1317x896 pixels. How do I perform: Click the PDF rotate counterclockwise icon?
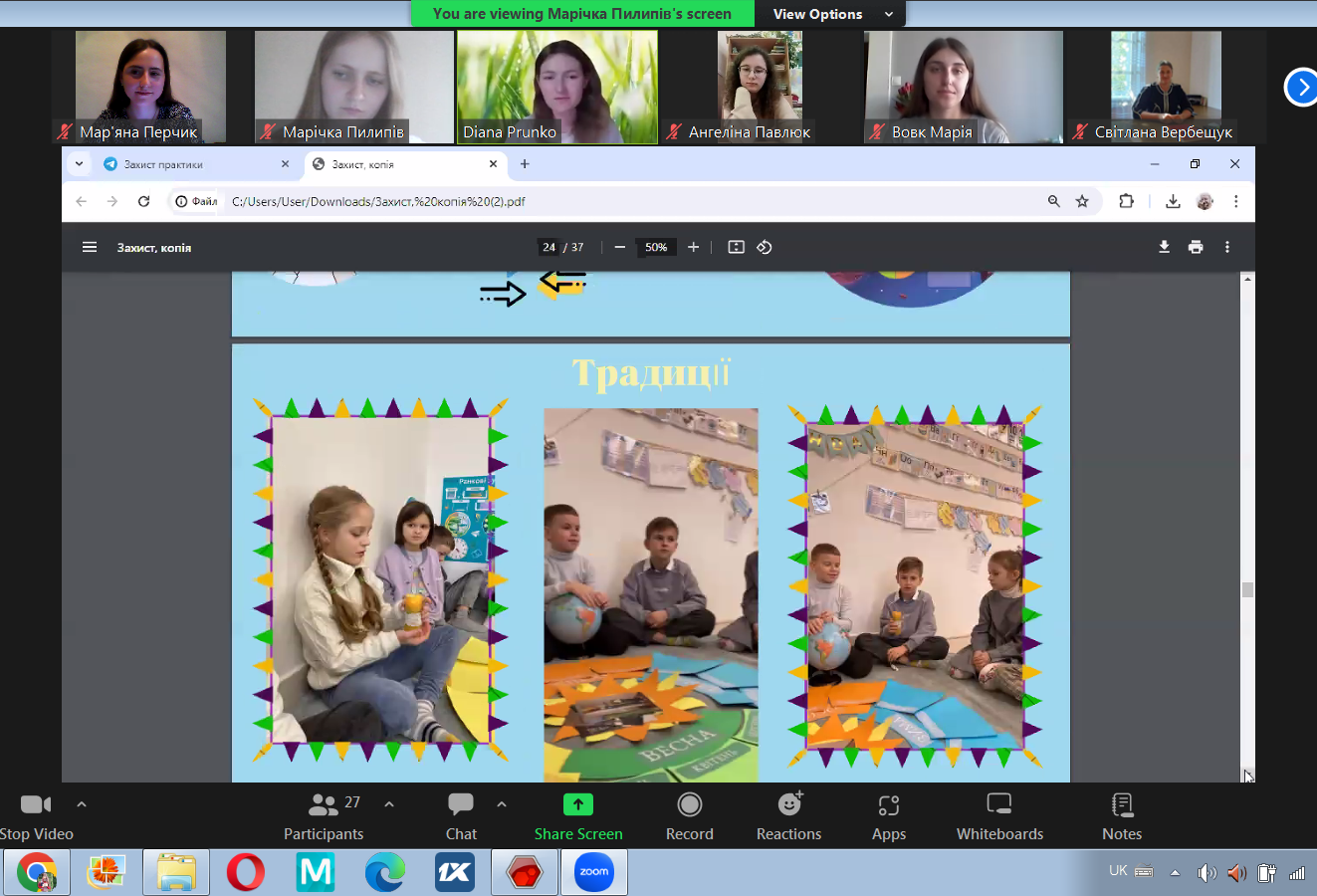(765, 247)
